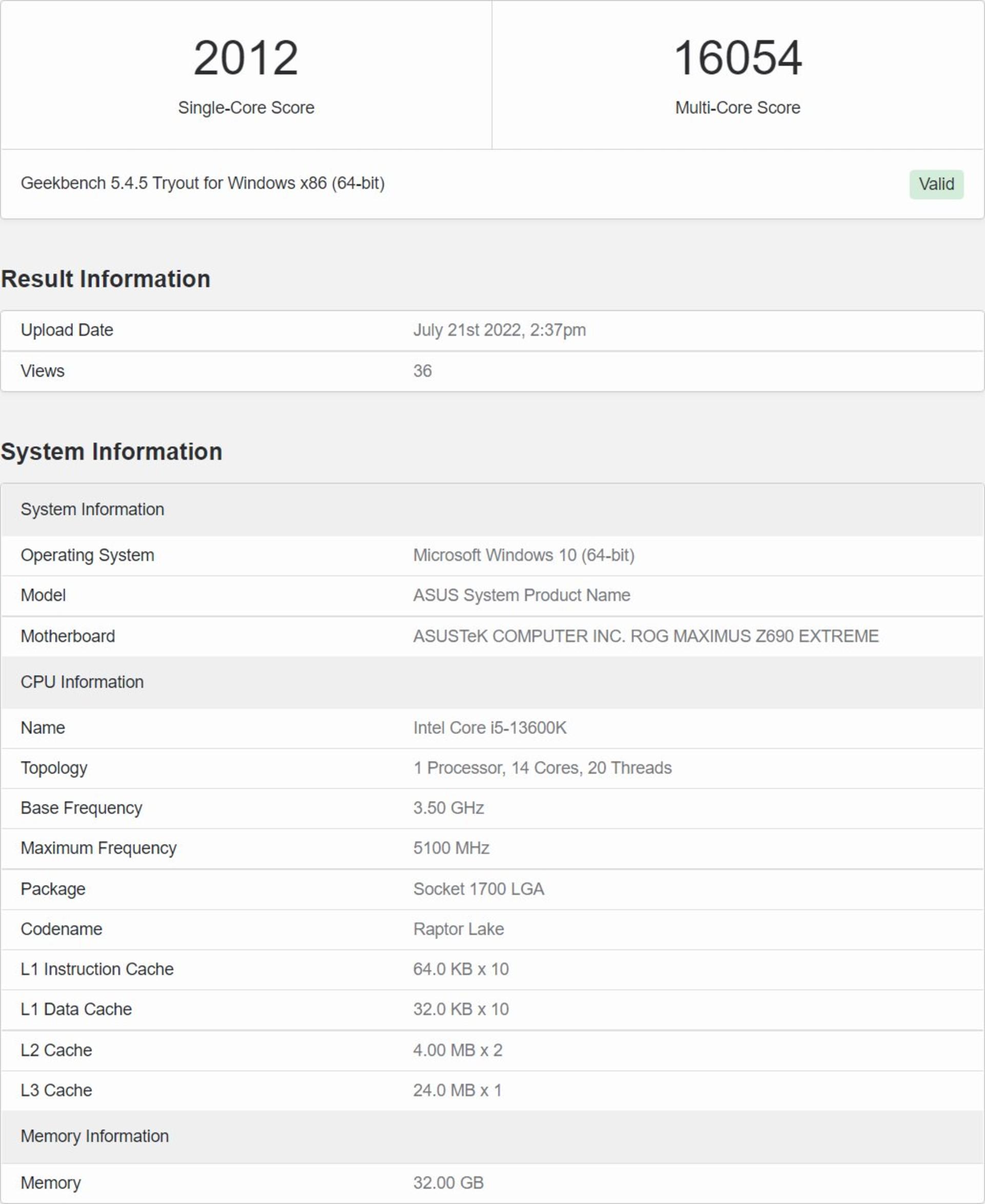The height and width of the screenshot is (1204, 985).
Task: Click the 'L1 Instruction Cache' label
Action: 97,969
